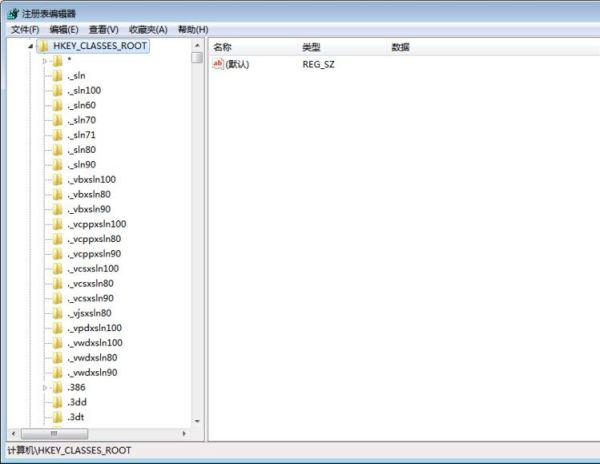Click the folder icon beside ._sln100
This screenshot has width=600, height=464.
coord(58,90)
